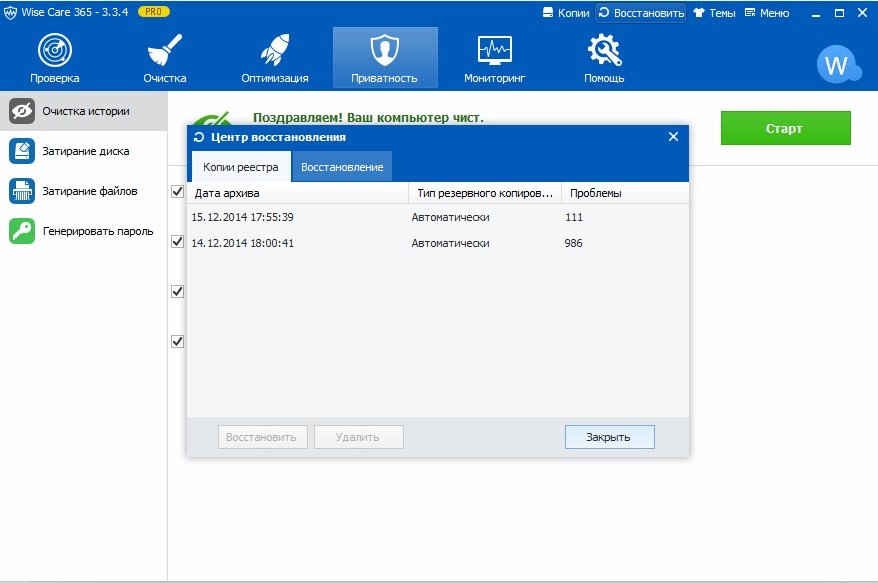
Task: Click the Закрыть button
Action: click(x=609, y=437)
